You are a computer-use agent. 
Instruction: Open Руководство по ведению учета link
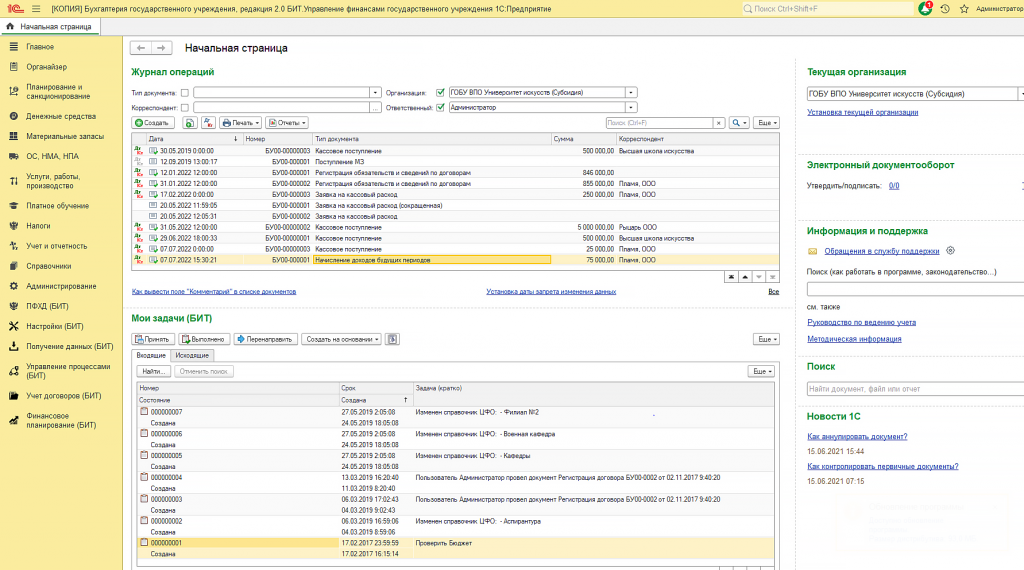click(861, 323)
